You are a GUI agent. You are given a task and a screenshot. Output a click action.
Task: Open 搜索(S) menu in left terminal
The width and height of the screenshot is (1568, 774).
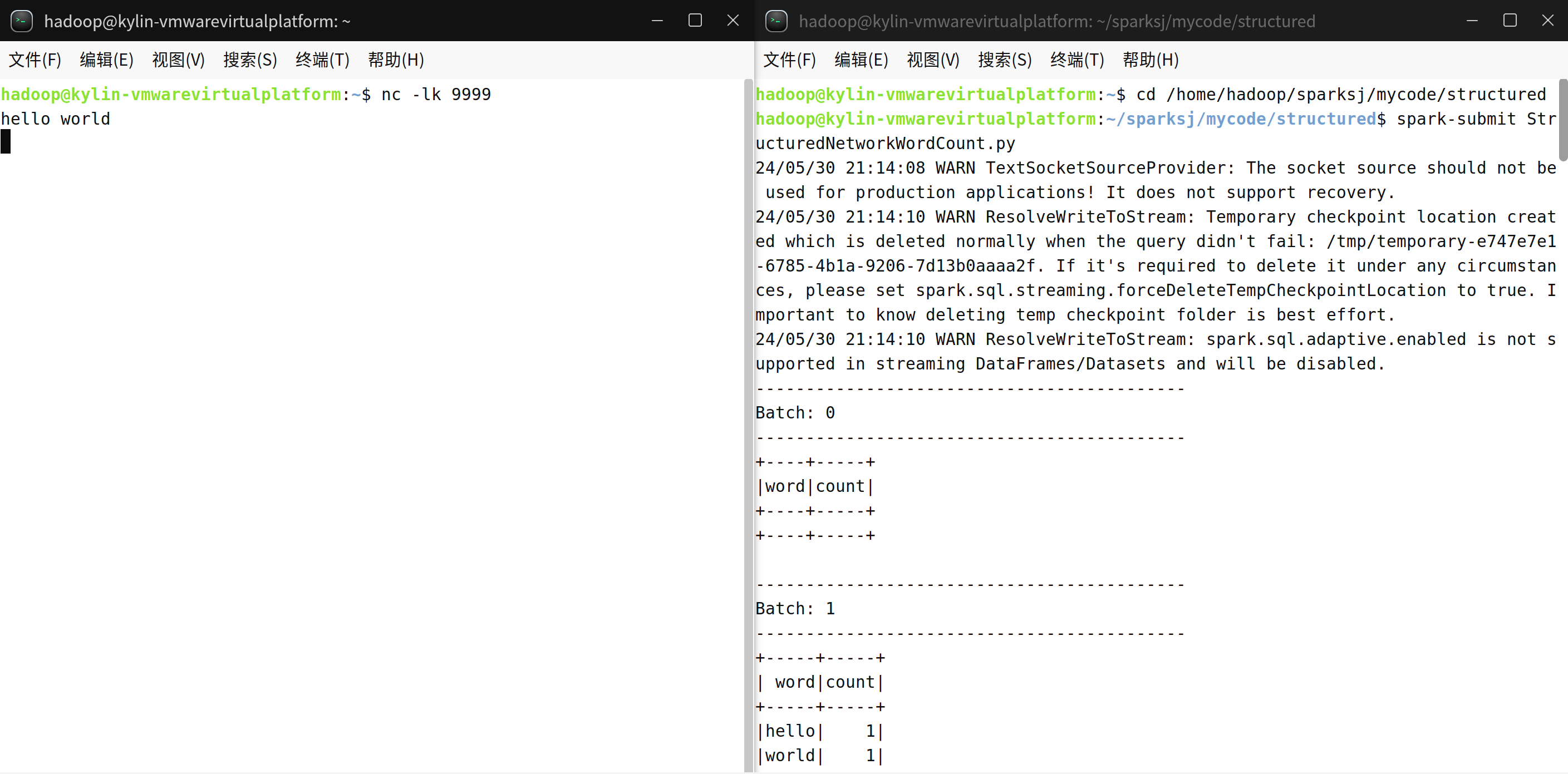point(250,60)
